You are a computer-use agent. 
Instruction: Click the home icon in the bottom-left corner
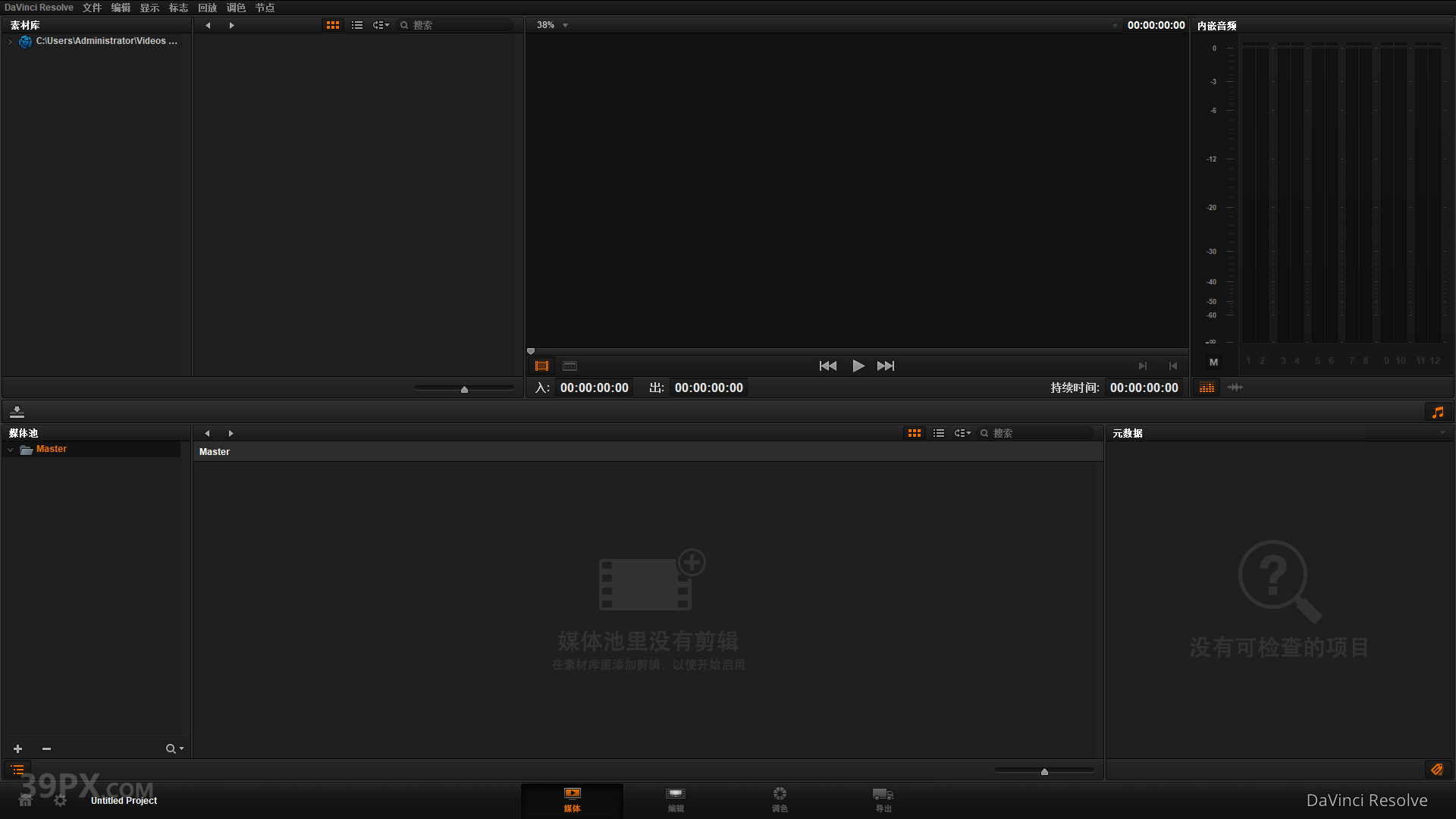click(25, 799)
